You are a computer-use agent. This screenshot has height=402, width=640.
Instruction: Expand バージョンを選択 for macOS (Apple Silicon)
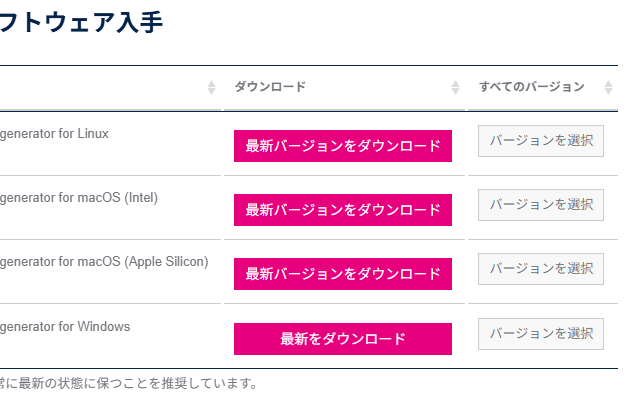point(541,269)
